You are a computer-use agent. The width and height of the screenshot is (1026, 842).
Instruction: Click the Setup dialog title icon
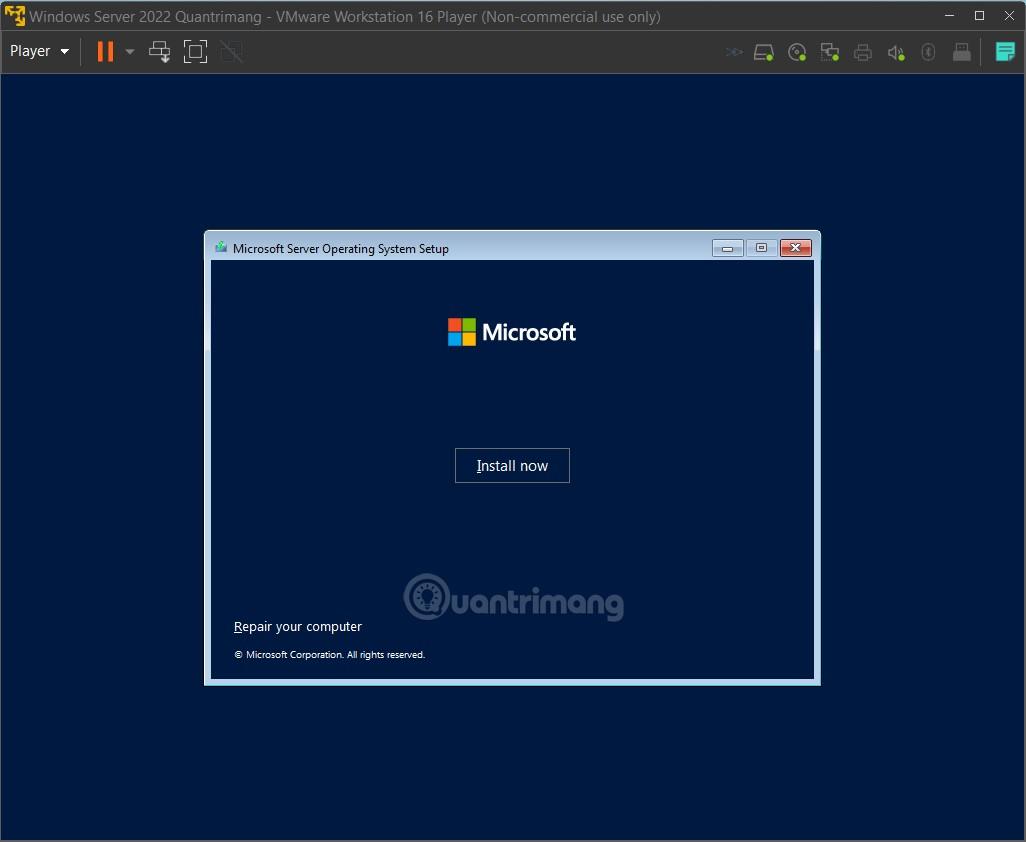click(221, 247)
